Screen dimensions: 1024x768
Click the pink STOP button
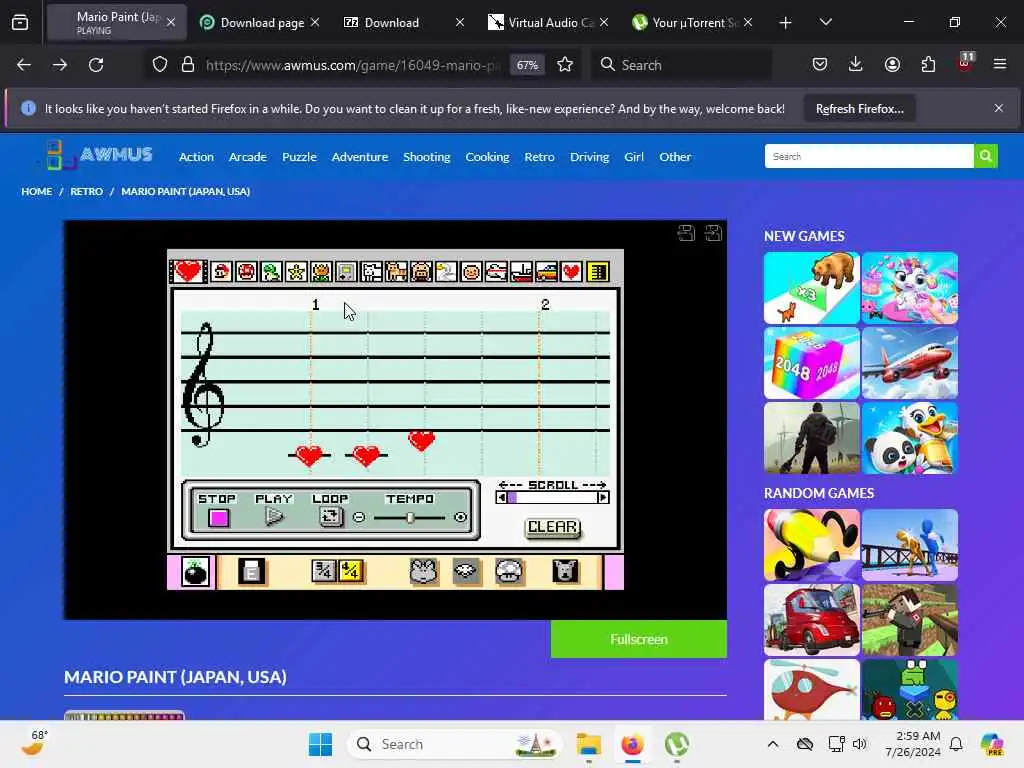click(219, 518)
